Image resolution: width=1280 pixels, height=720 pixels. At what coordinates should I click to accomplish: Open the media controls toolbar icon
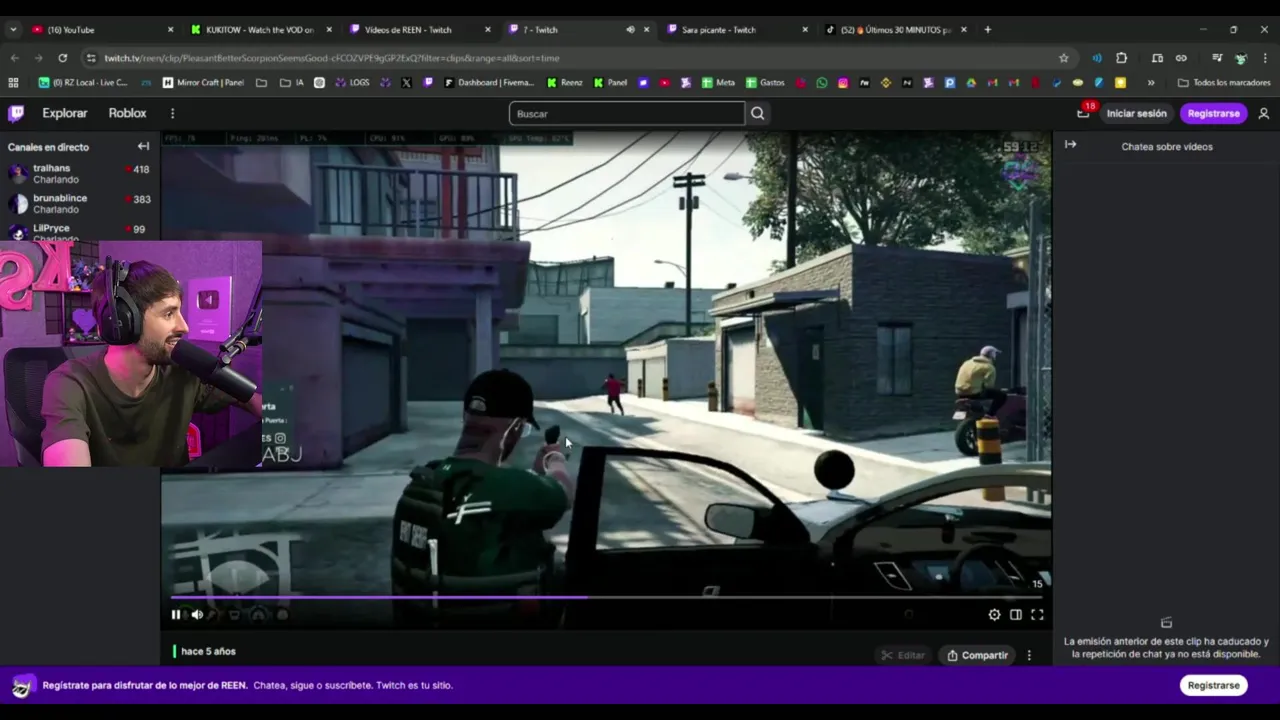tap(1217, 58)
